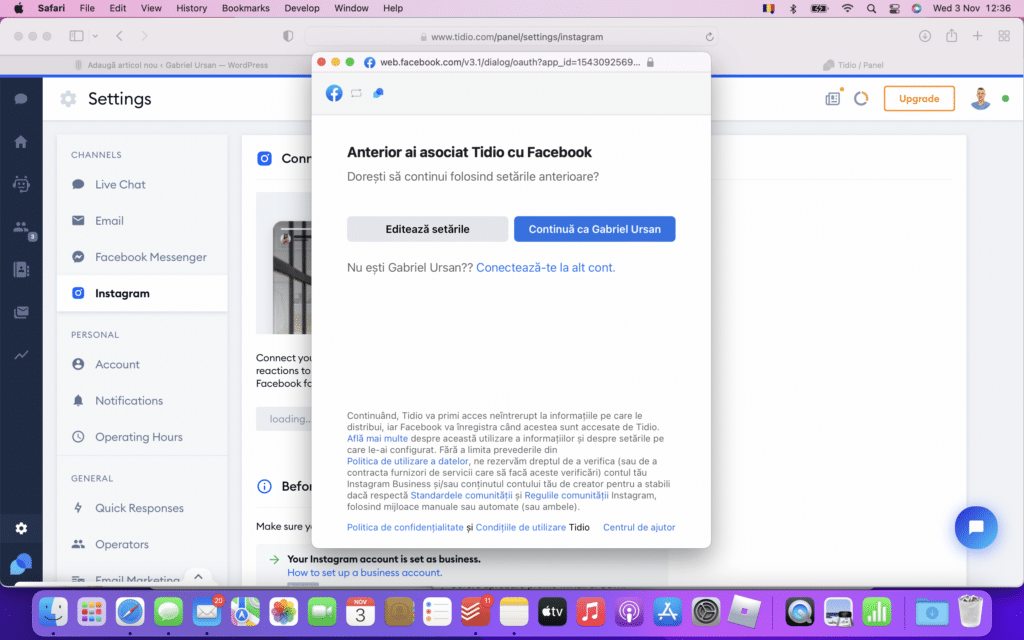
Task: Switch to the WordPress Adaugă articol nou tab
Action: (171, 65)
